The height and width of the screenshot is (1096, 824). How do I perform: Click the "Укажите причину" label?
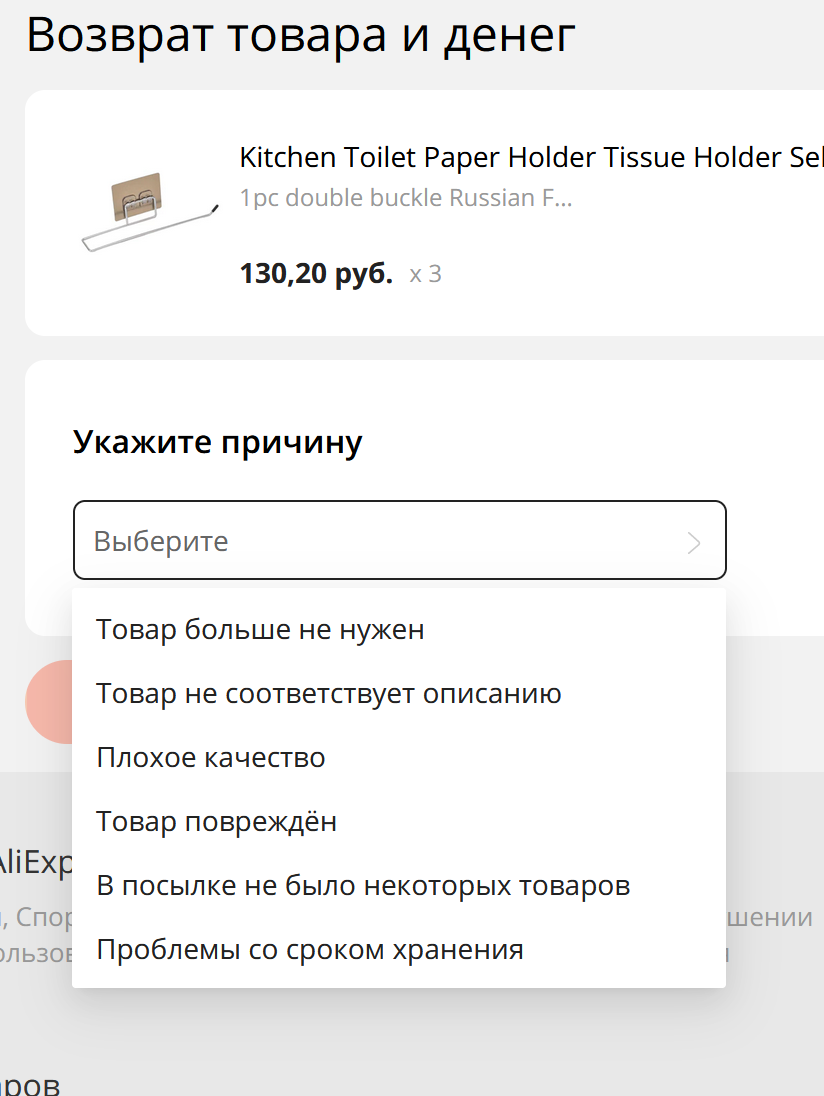[x=217, y=442]
